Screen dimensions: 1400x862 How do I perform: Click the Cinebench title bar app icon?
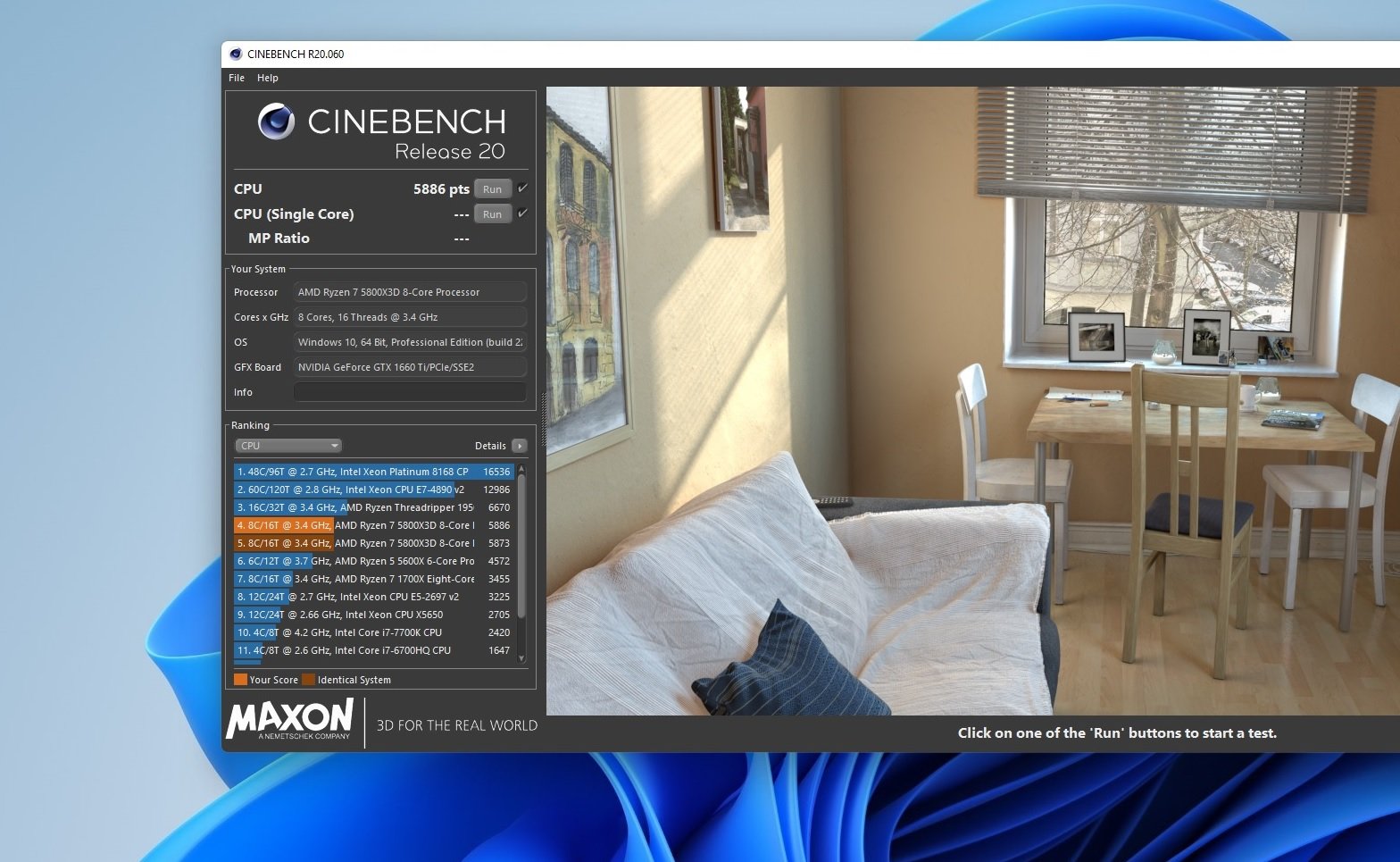point(236,54)
